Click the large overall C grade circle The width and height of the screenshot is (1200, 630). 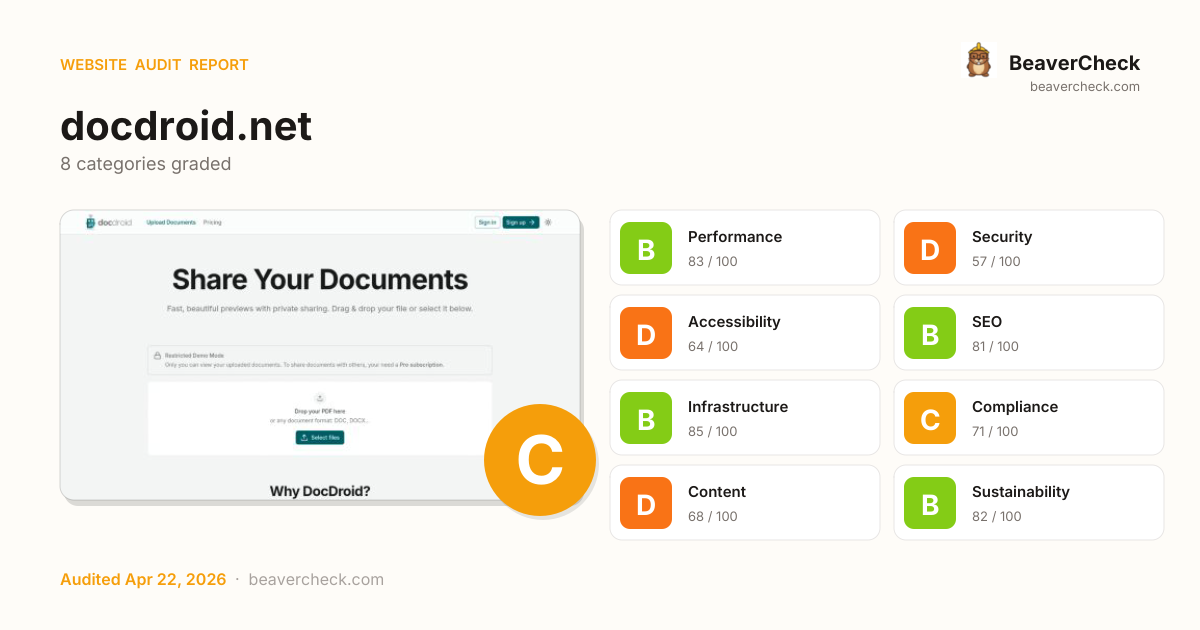point(540,460)
